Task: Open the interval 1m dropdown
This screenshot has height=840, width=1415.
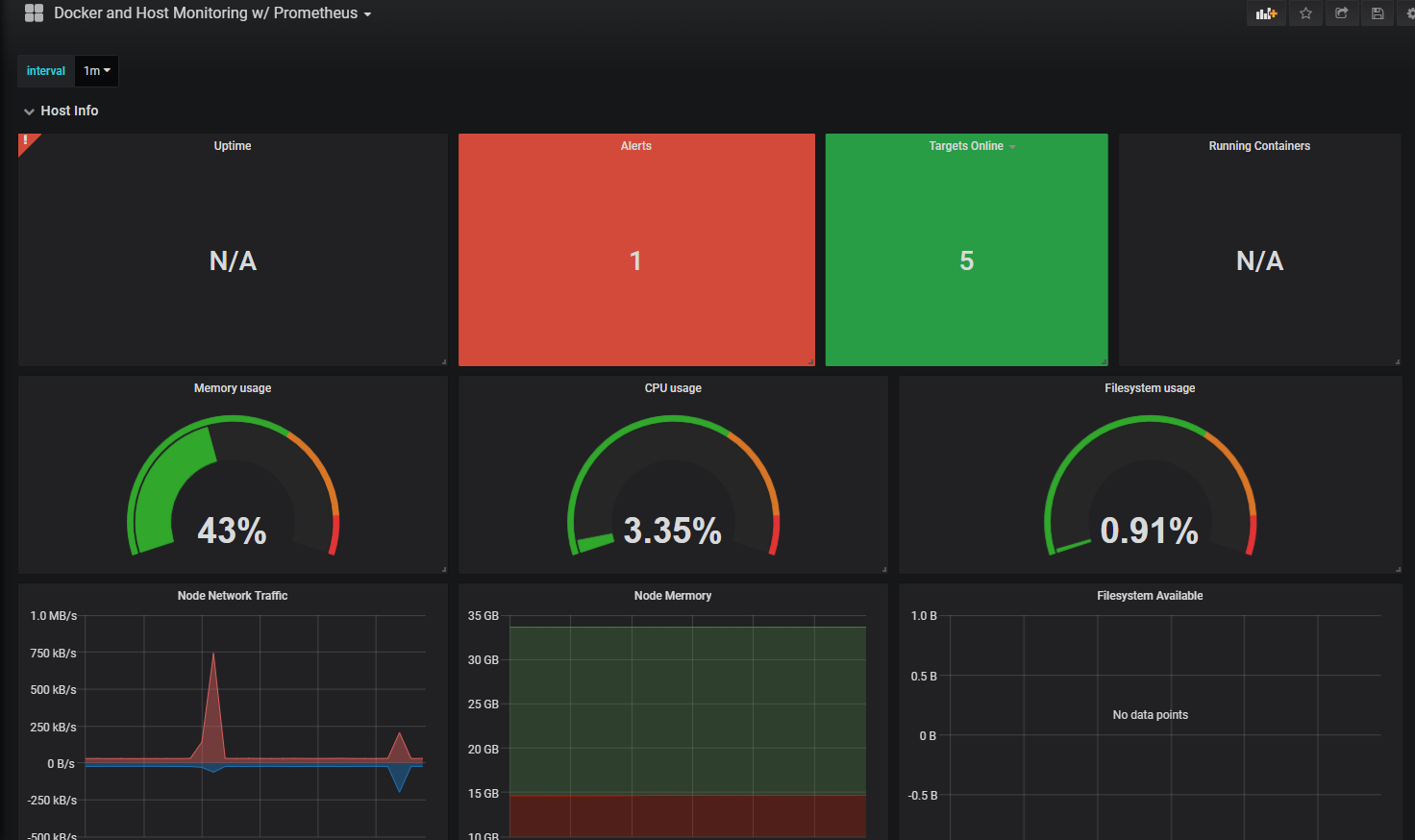Action: (96, 71)
